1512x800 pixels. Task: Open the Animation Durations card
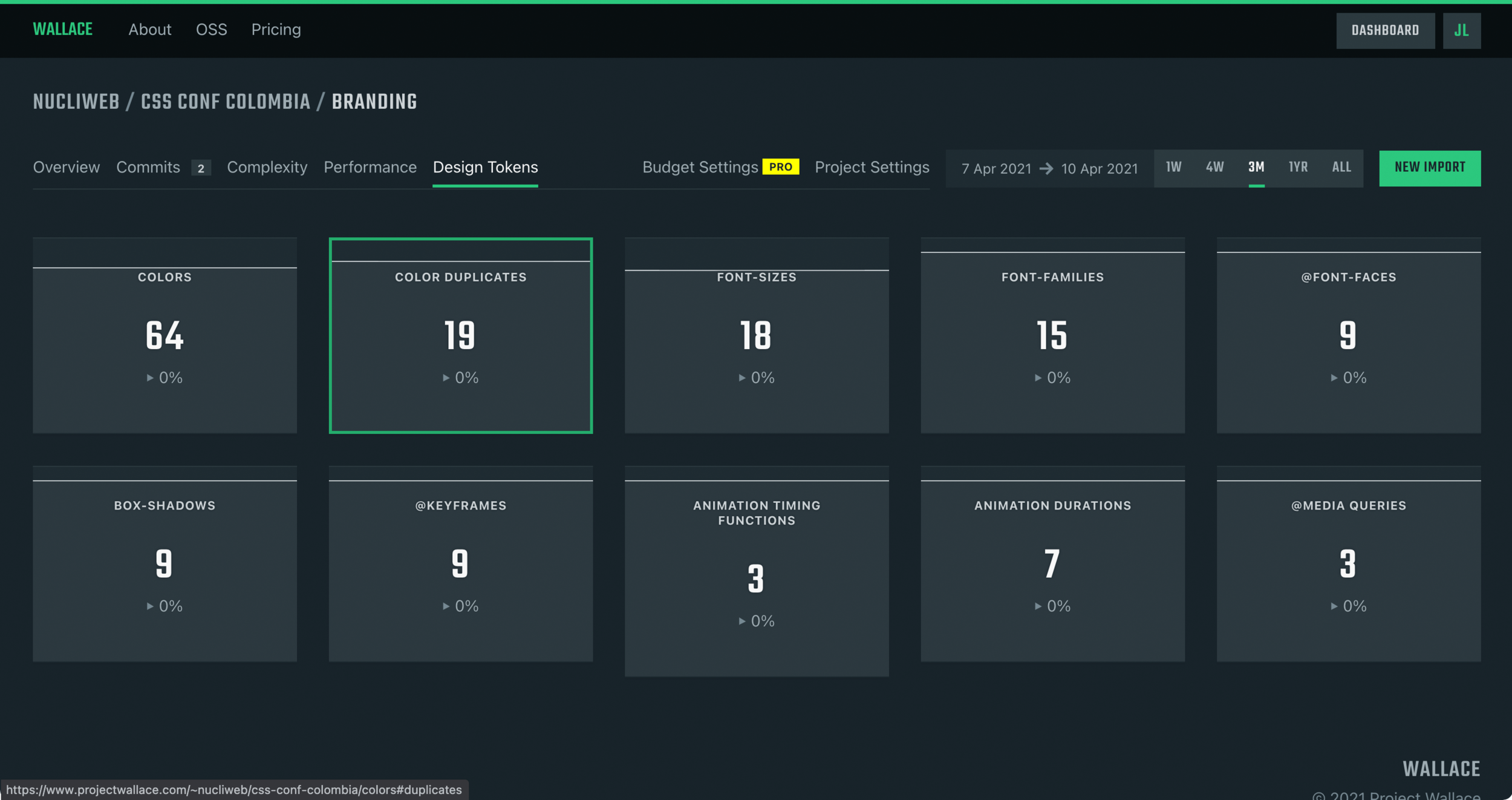pyautogui.click(x=1052, y=564)
